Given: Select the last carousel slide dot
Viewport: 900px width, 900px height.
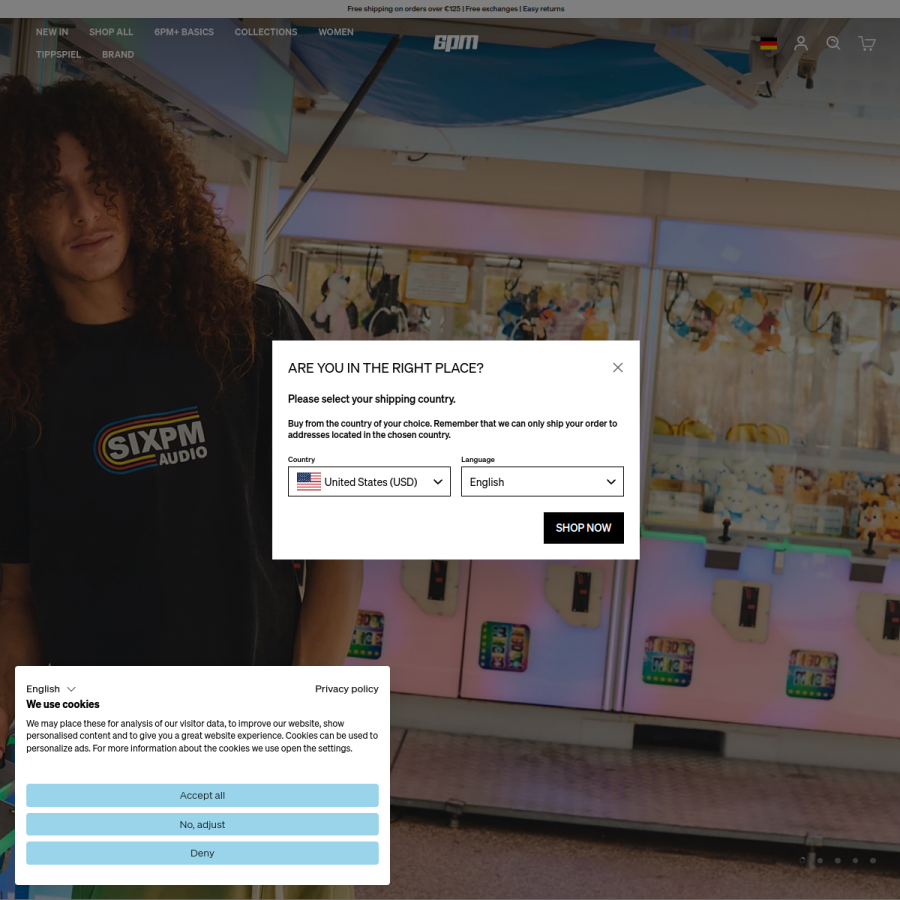Looking at the screenshot, I should click(872, 860).
